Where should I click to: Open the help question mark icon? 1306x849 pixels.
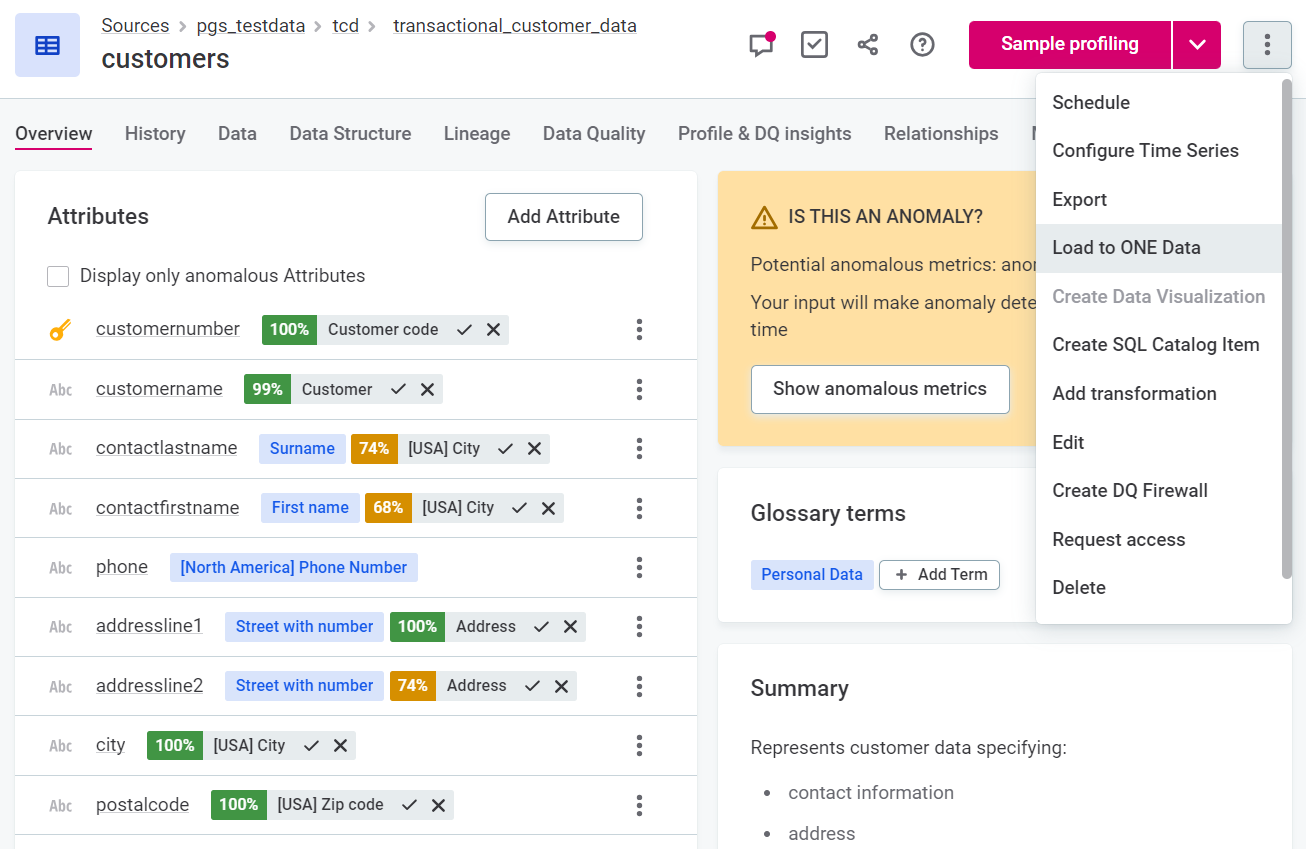[922, 45]
